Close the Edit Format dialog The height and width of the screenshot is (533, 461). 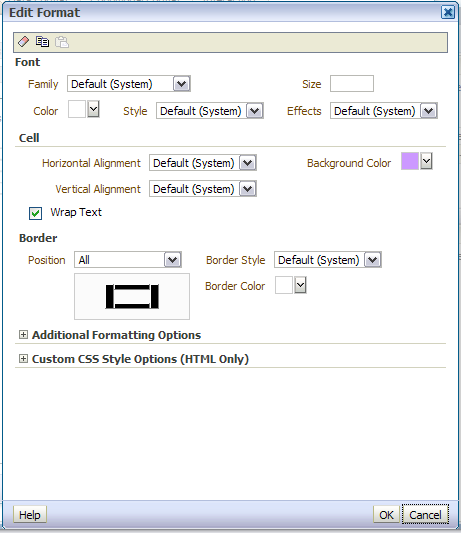[448, 13]
